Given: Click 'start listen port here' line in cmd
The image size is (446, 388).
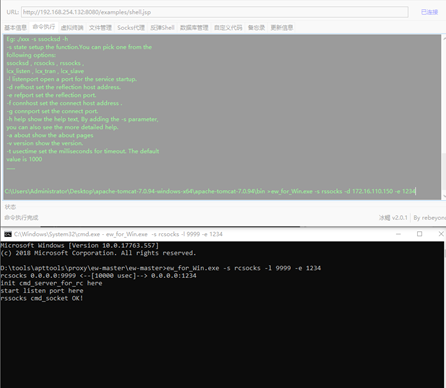Looking at the screenshot, I should tap(42, 291).
